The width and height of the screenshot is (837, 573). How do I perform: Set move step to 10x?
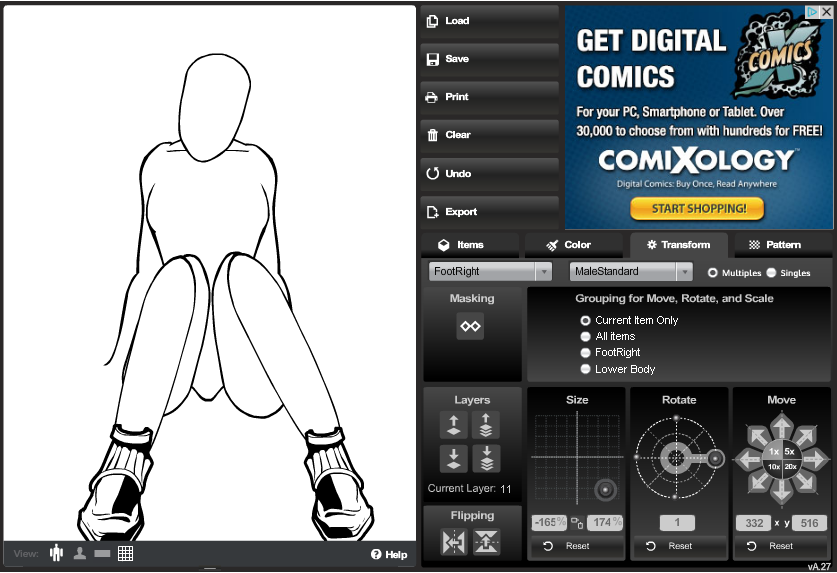click(774, 467)
